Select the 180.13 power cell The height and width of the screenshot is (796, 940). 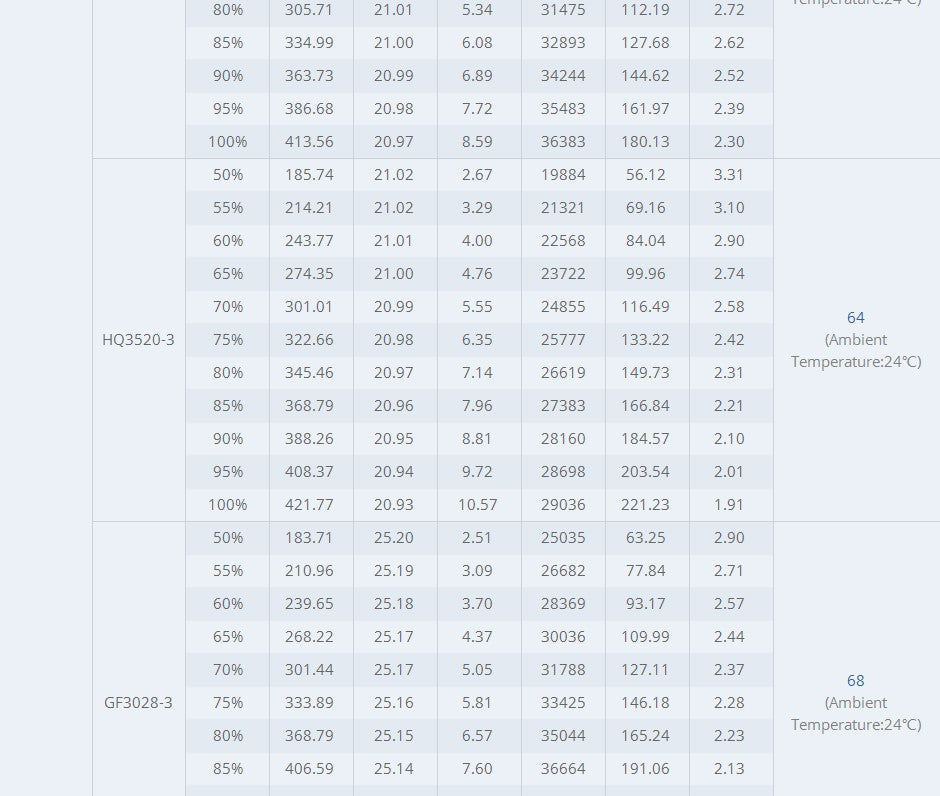(645, 142)
